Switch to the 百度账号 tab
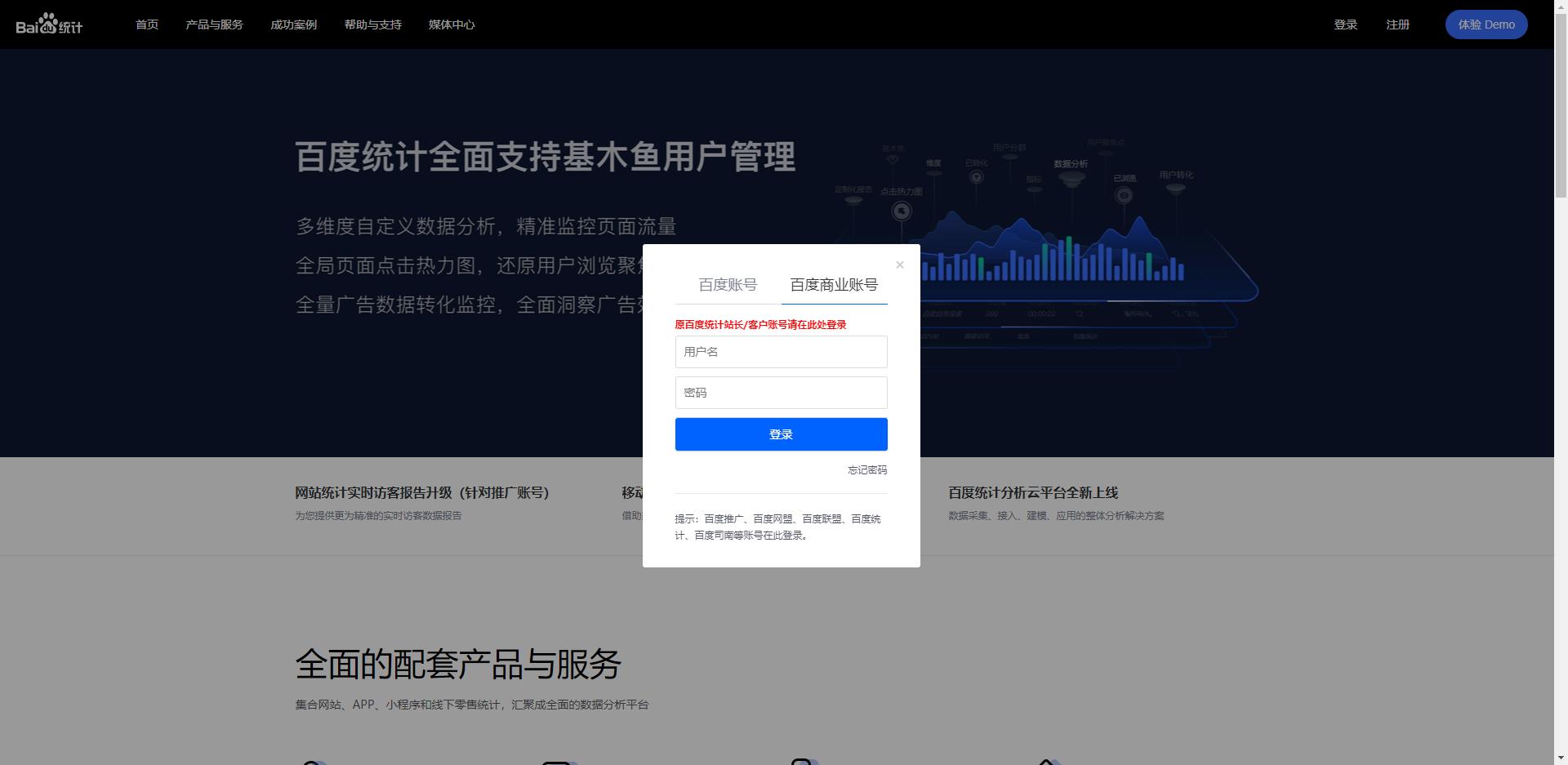Viewport: 1568px width, 765px height. coord(726,284)
